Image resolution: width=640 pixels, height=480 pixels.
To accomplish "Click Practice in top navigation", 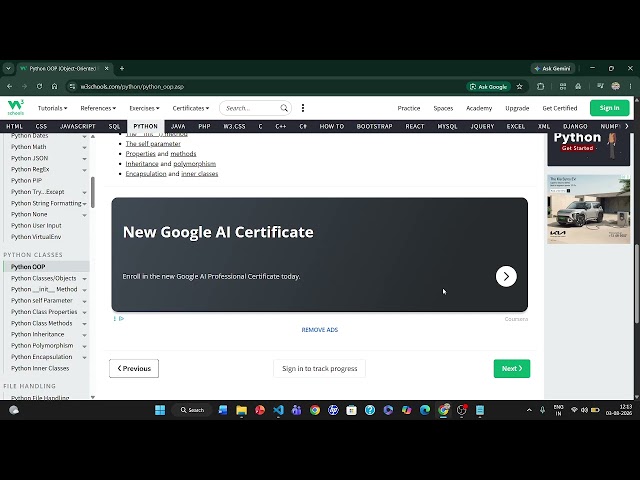I will coord(409,108).
